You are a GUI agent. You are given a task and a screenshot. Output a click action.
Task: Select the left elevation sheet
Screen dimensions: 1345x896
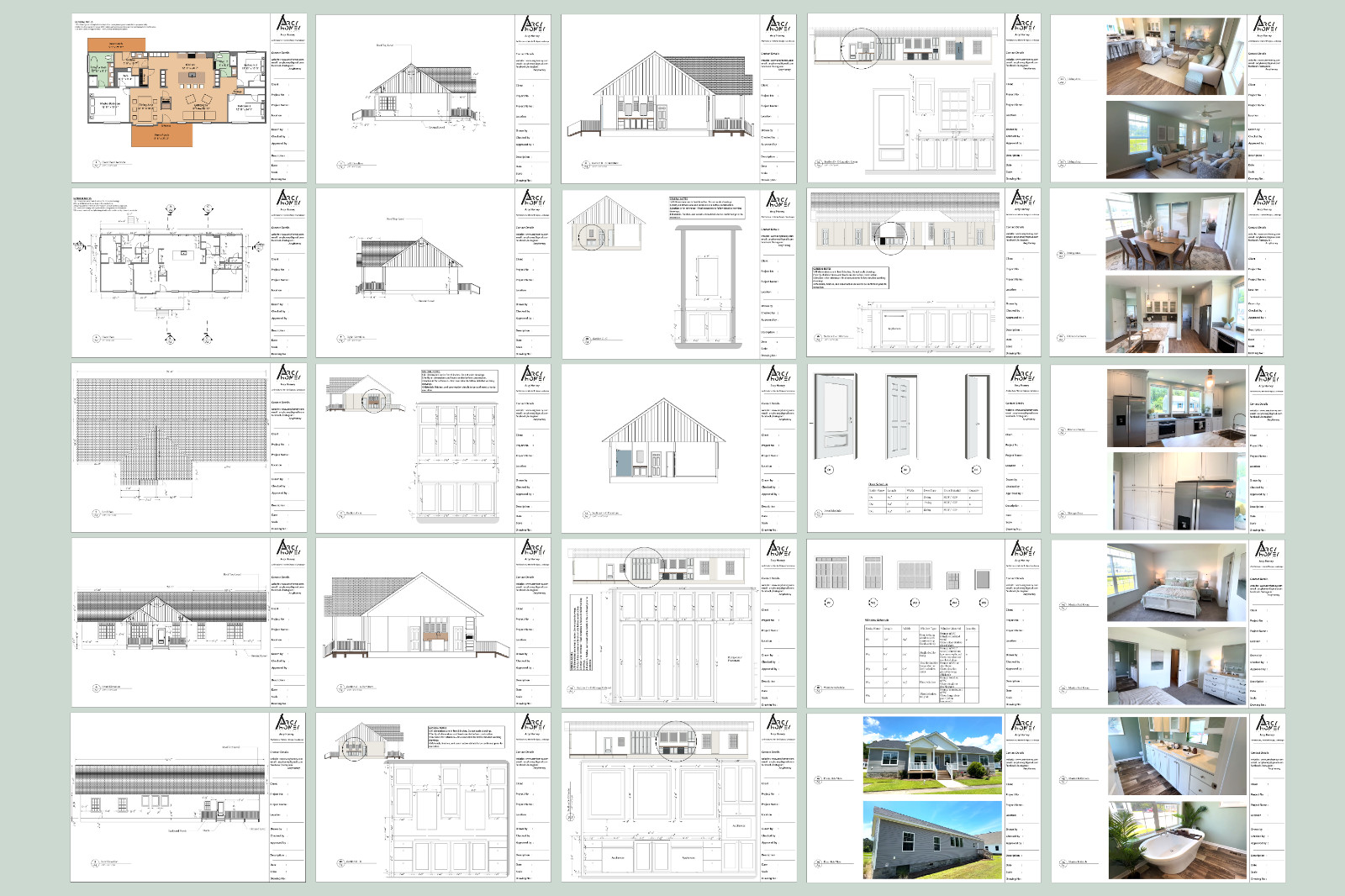coord(433,98)
